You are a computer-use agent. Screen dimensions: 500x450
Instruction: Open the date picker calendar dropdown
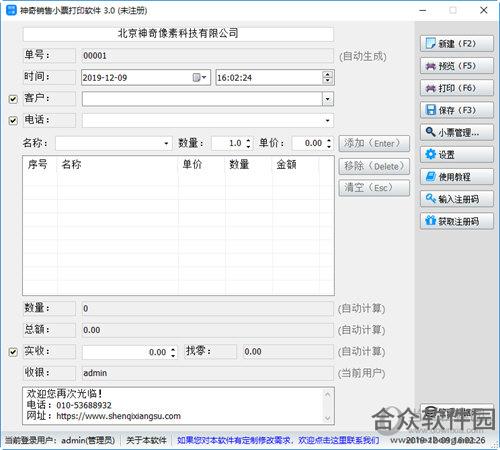(x=200, y=78)
